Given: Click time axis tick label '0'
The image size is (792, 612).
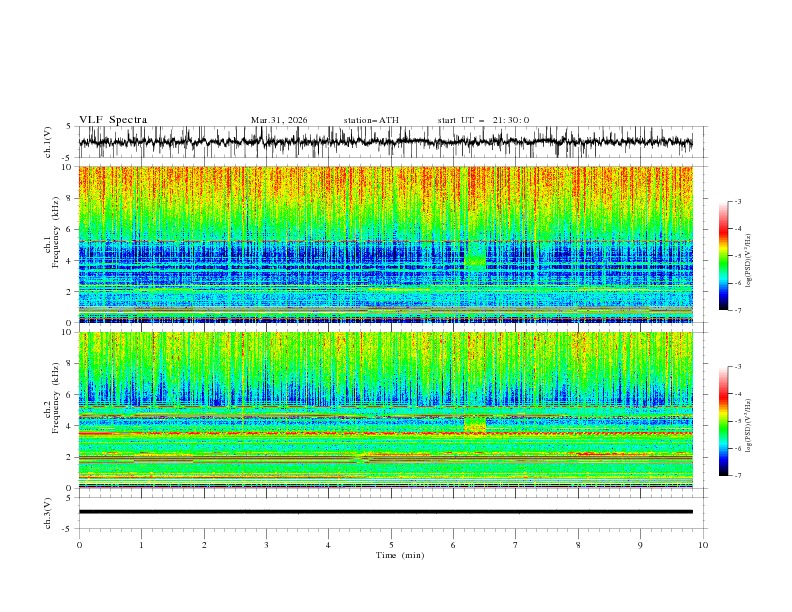Looking at the screenshot, I should pos(79,545).
